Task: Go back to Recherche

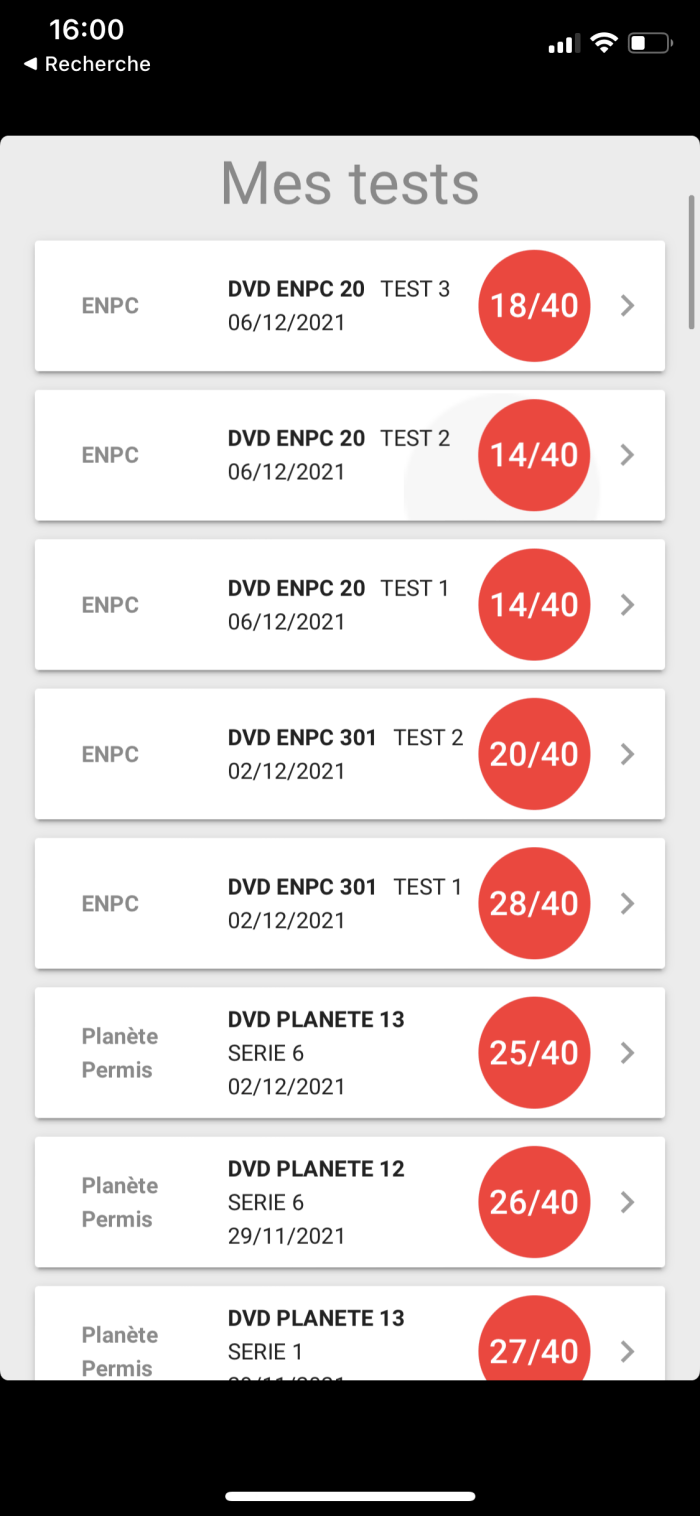Action: tap(87, 64)
